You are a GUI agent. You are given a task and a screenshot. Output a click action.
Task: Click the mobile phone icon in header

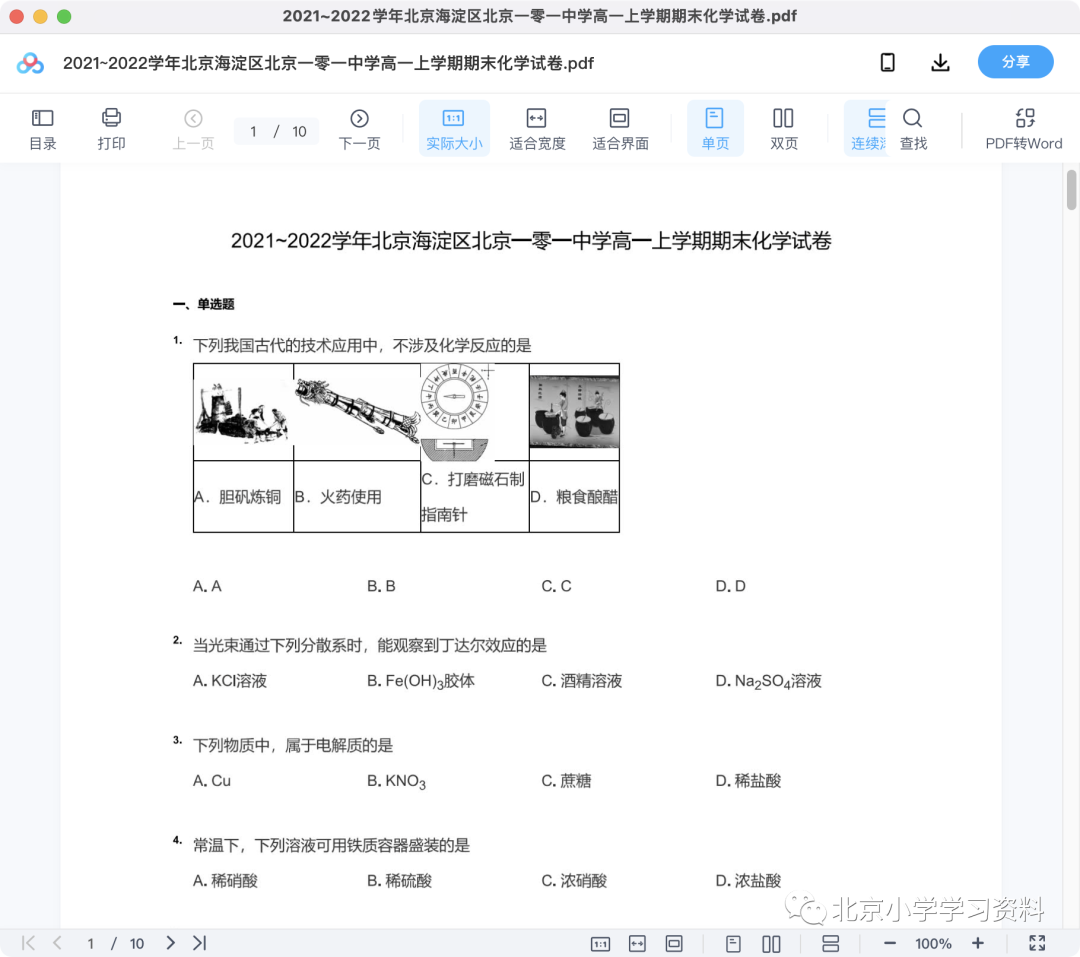(x=888, y=63)
